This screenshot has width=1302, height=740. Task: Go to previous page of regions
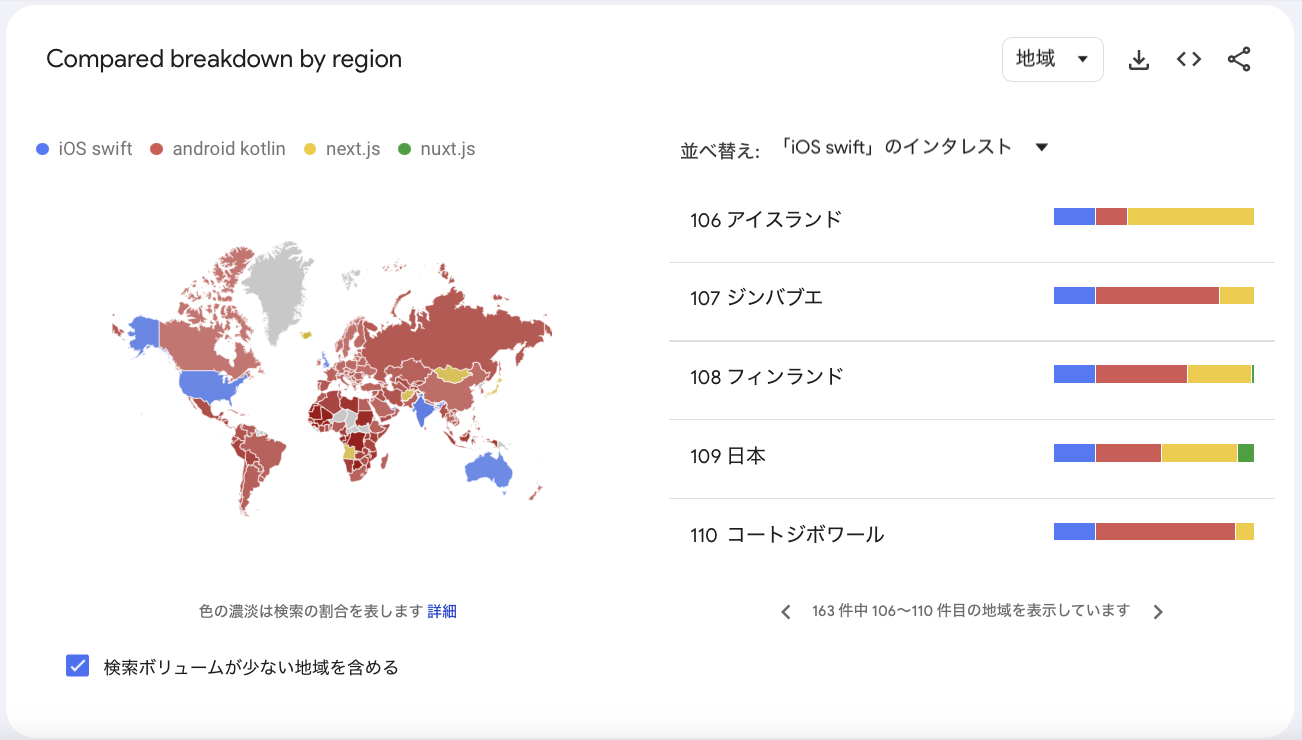(x=786, y=612)
